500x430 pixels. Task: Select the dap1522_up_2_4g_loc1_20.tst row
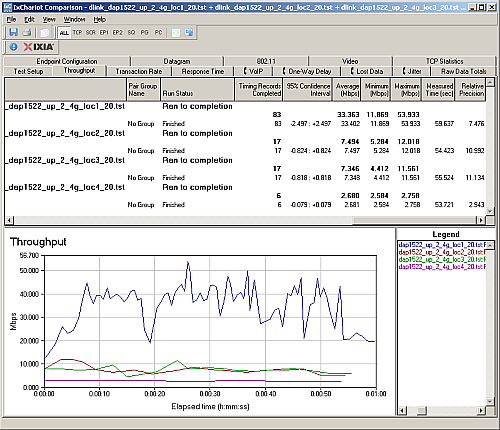[245, 106]
